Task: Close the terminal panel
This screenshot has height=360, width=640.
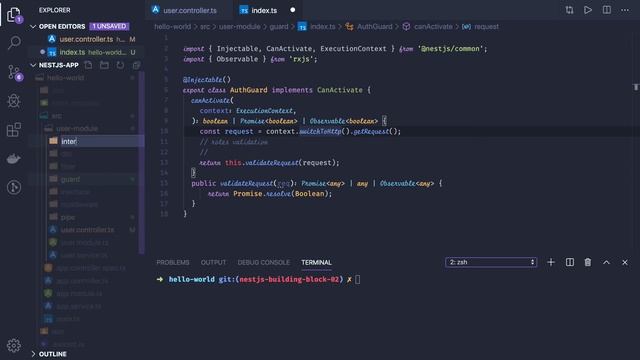Action: pos(624,262)
